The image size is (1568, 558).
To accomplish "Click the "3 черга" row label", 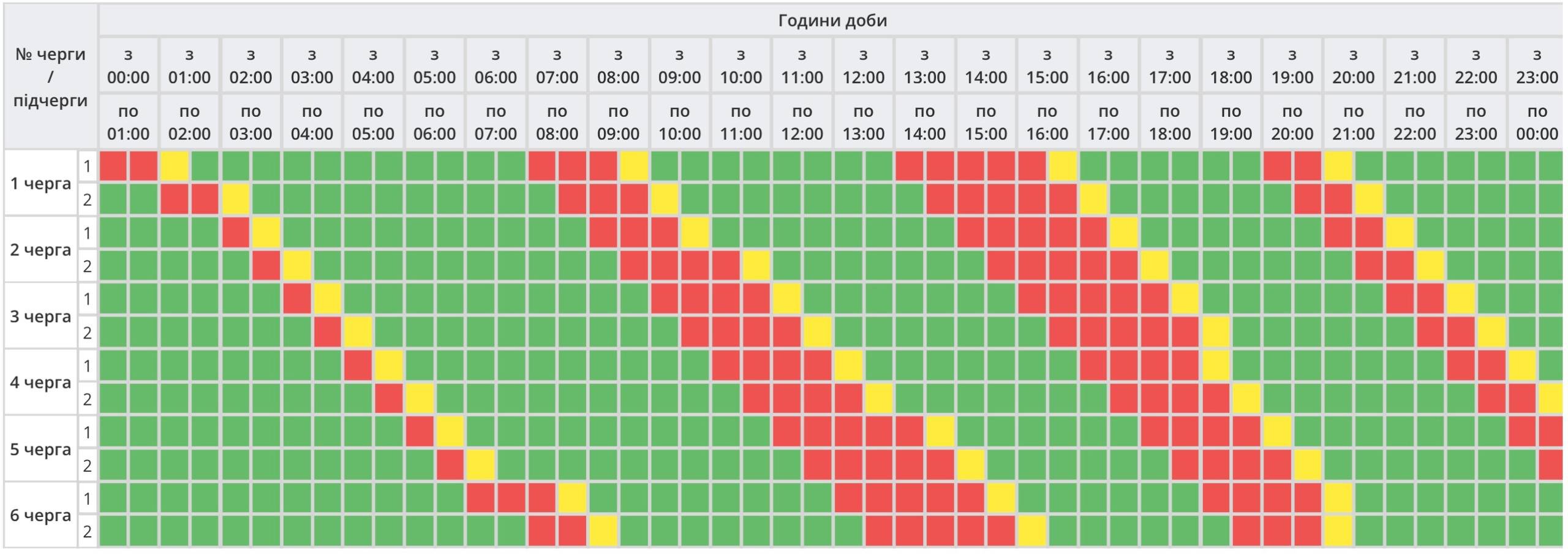I will [x=40, y=316].
